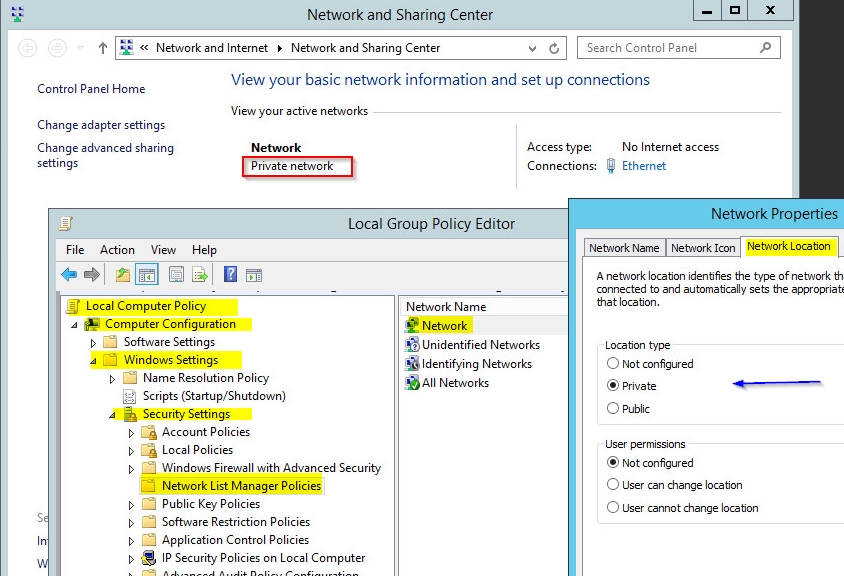Click the search magnifier icon in Control Panel
Screen dimensions: 844x576
pos(765,48)
